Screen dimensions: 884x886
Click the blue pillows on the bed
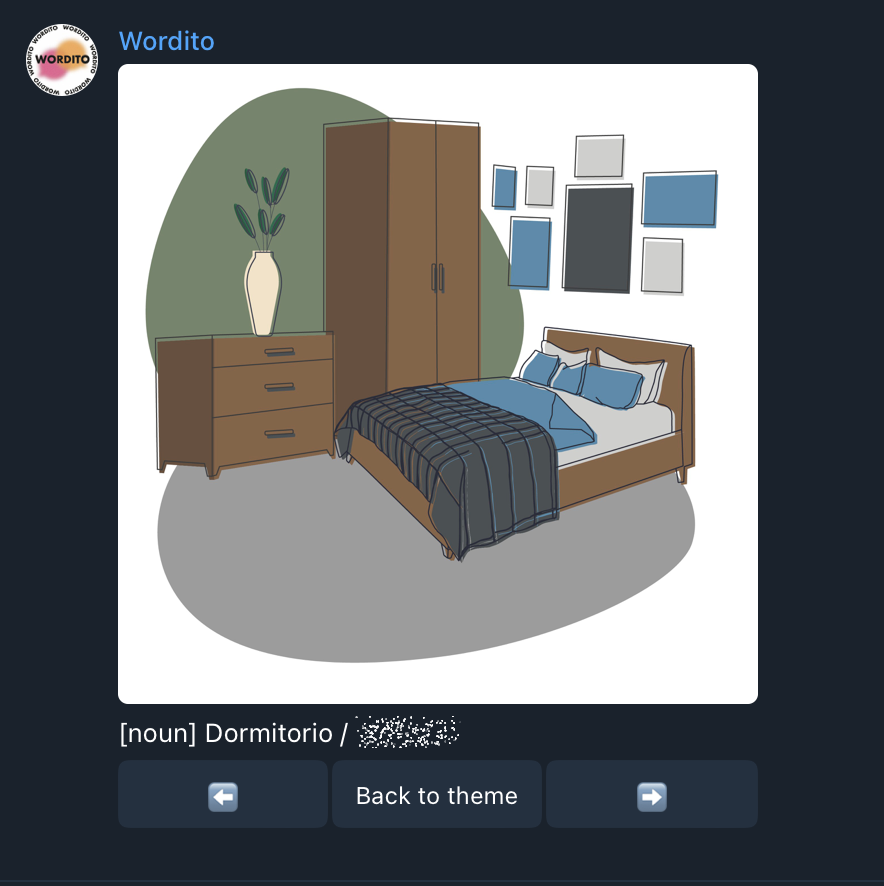[x=582, y=379]
